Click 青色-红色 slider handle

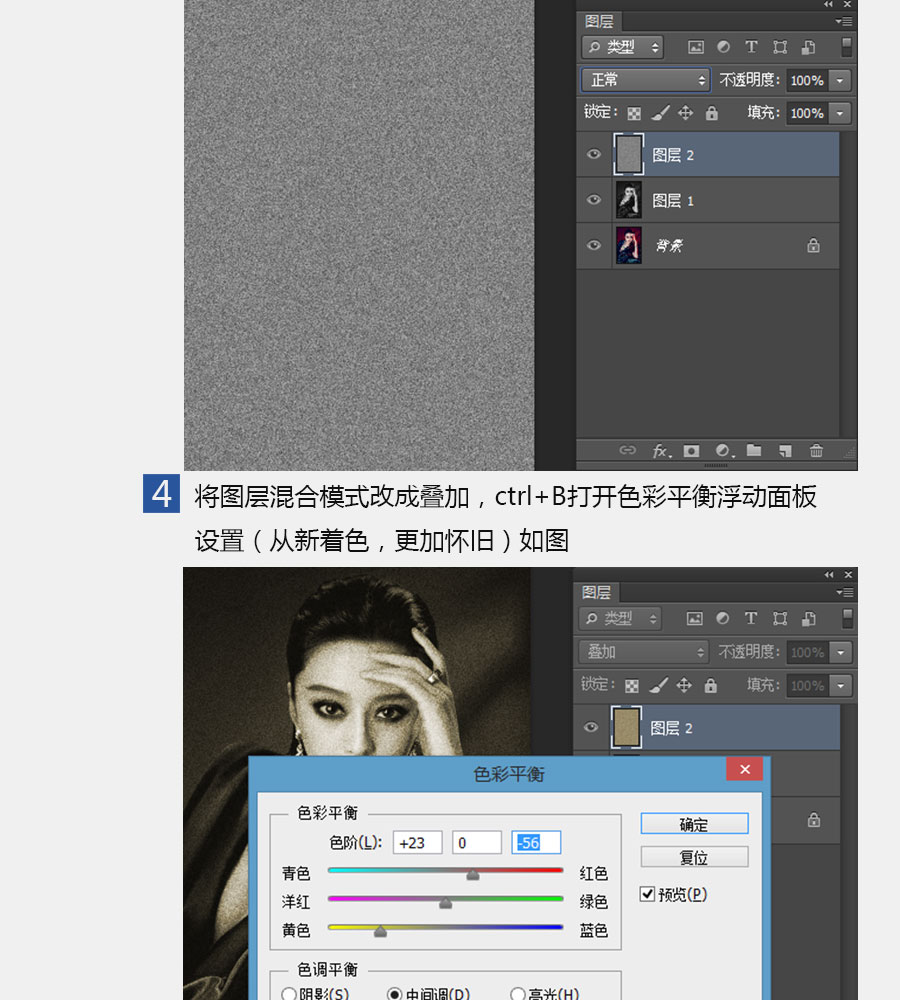(473, 874)
